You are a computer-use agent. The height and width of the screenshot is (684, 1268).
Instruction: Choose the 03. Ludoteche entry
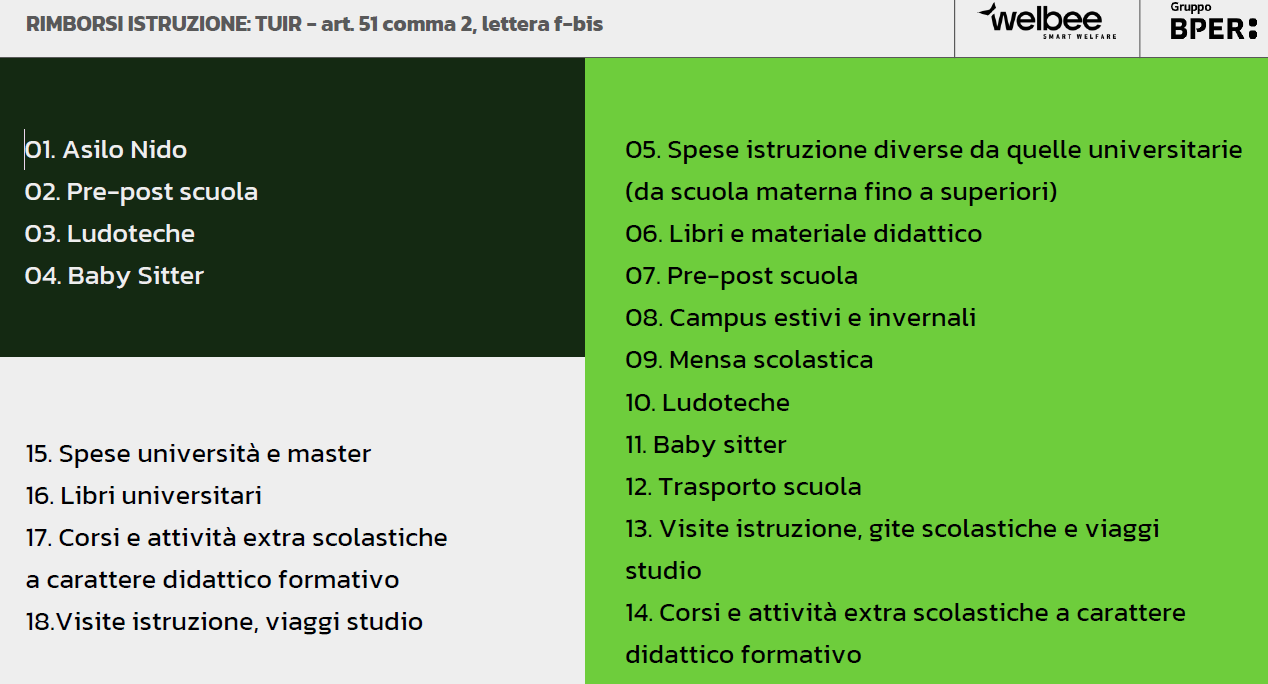110,234
